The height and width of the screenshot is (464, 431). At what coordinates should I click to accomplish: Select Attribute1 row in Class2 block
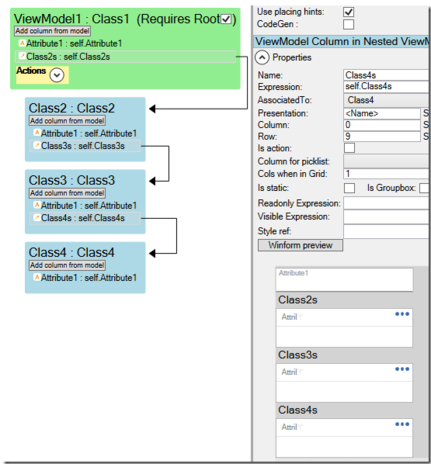point(85,133)
